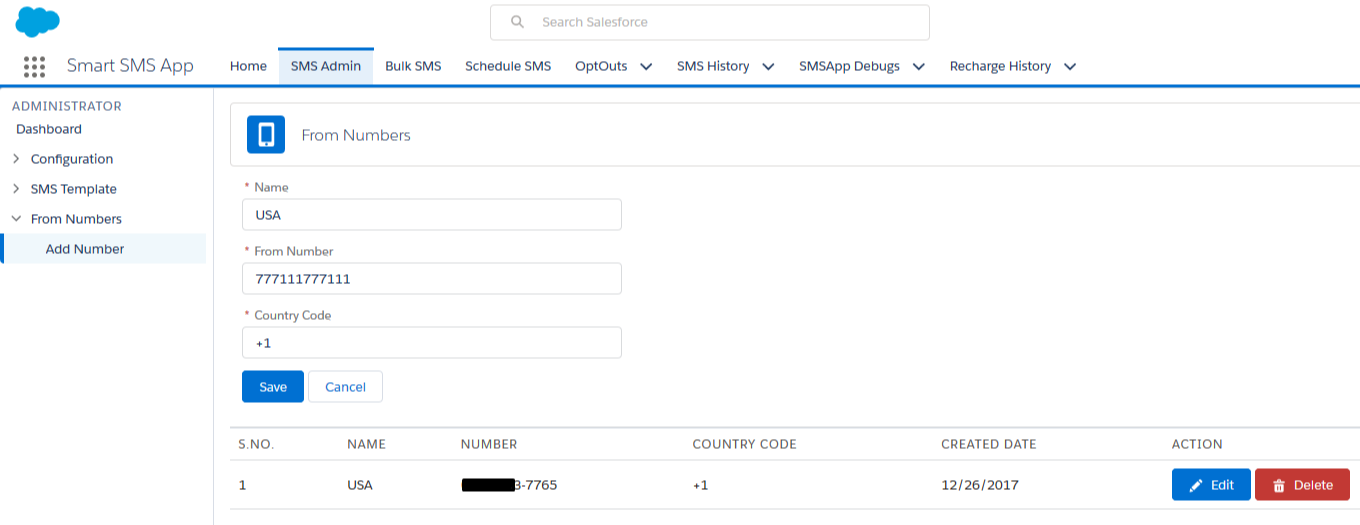Image resolution: width=1360 pixels, height=525 pixels.
Task: Select Add Number in the sidebar
Action: pyautogui.click(x=85, y=249)
